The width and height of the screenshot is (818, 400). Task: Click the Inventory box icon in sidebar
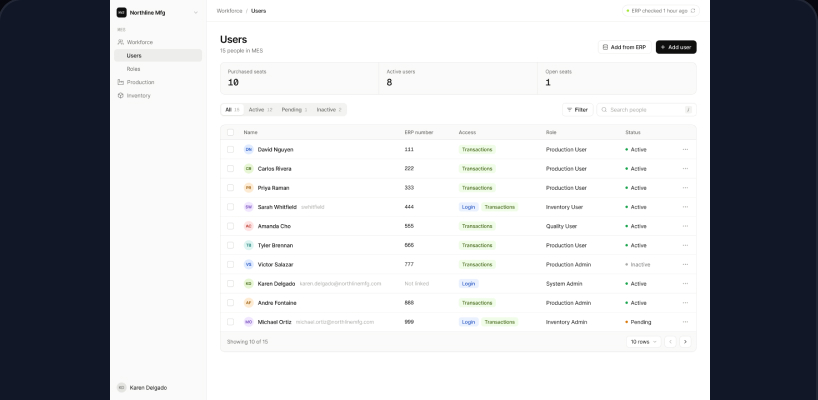(121, 95)
